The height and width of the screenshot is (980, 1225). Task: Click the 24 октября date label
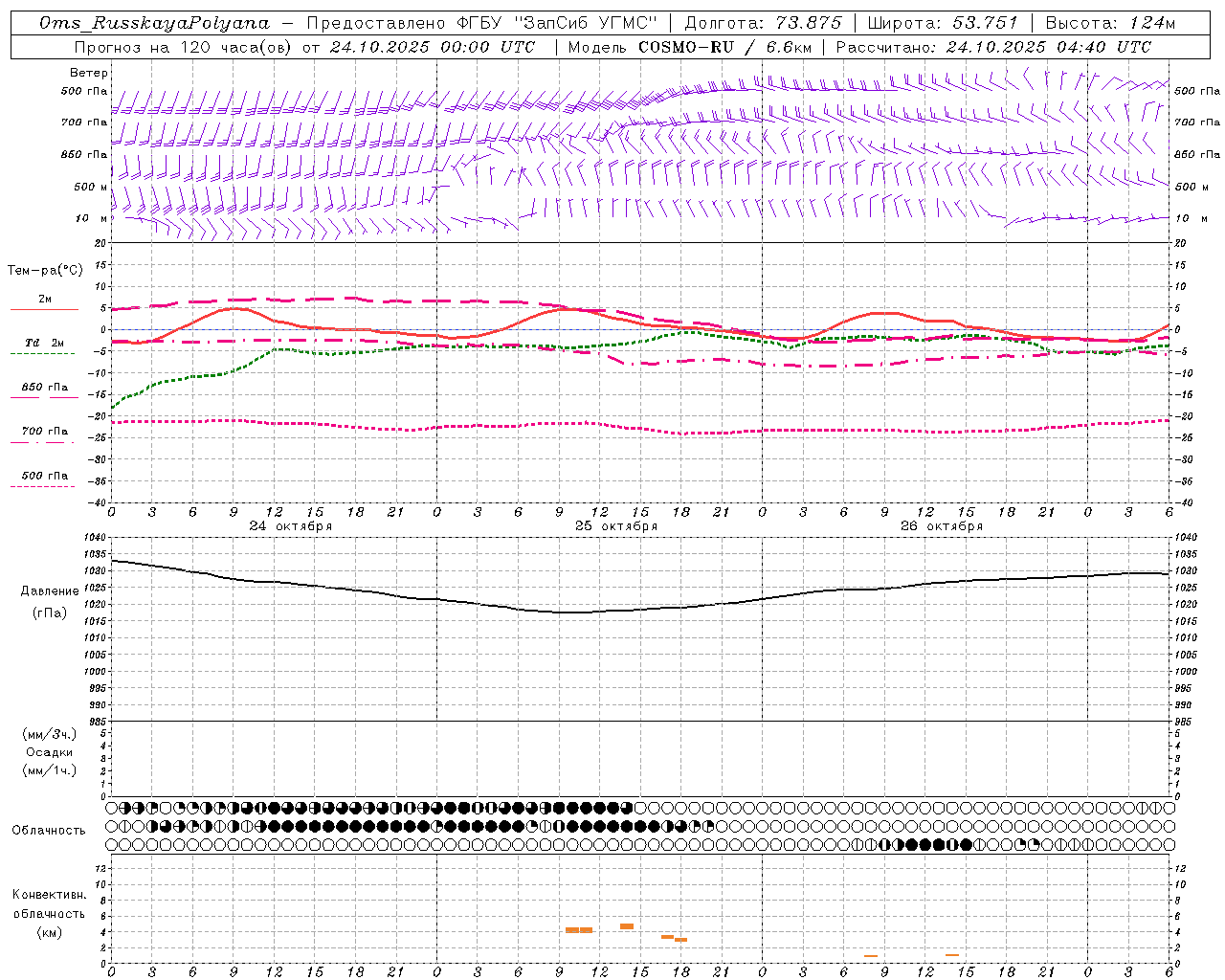(x=291, y=526)
